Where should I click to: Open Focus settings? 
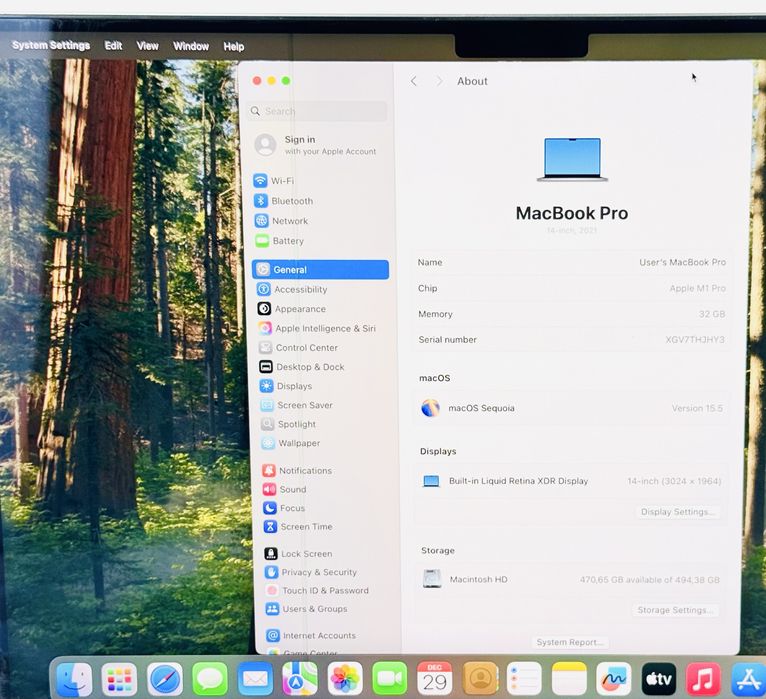tap(284, 508)
